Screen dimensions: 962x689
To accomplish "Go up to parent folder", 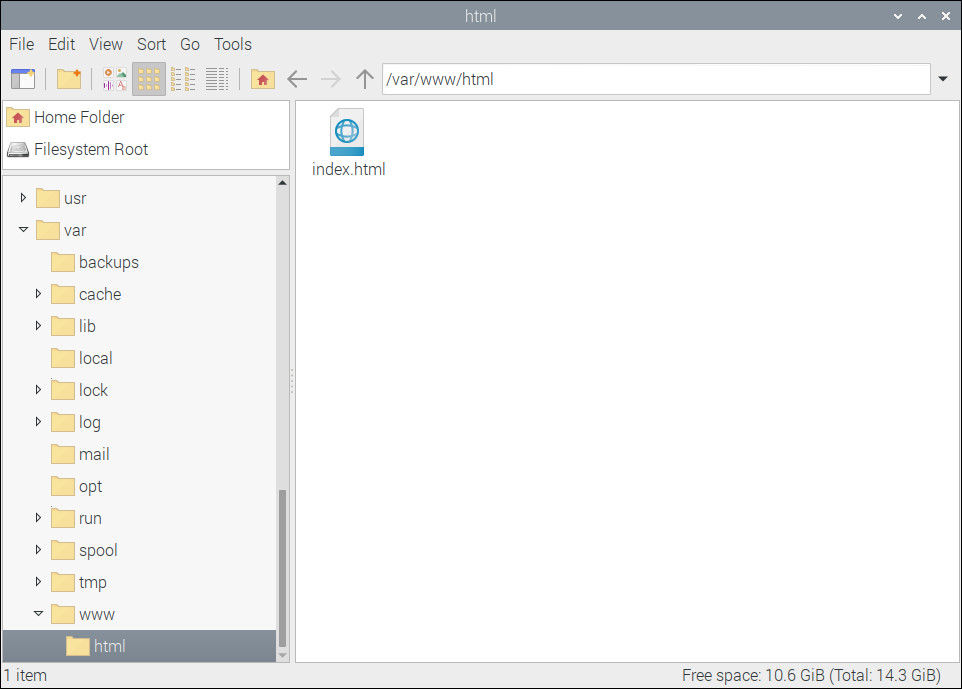I will (364, 79).
